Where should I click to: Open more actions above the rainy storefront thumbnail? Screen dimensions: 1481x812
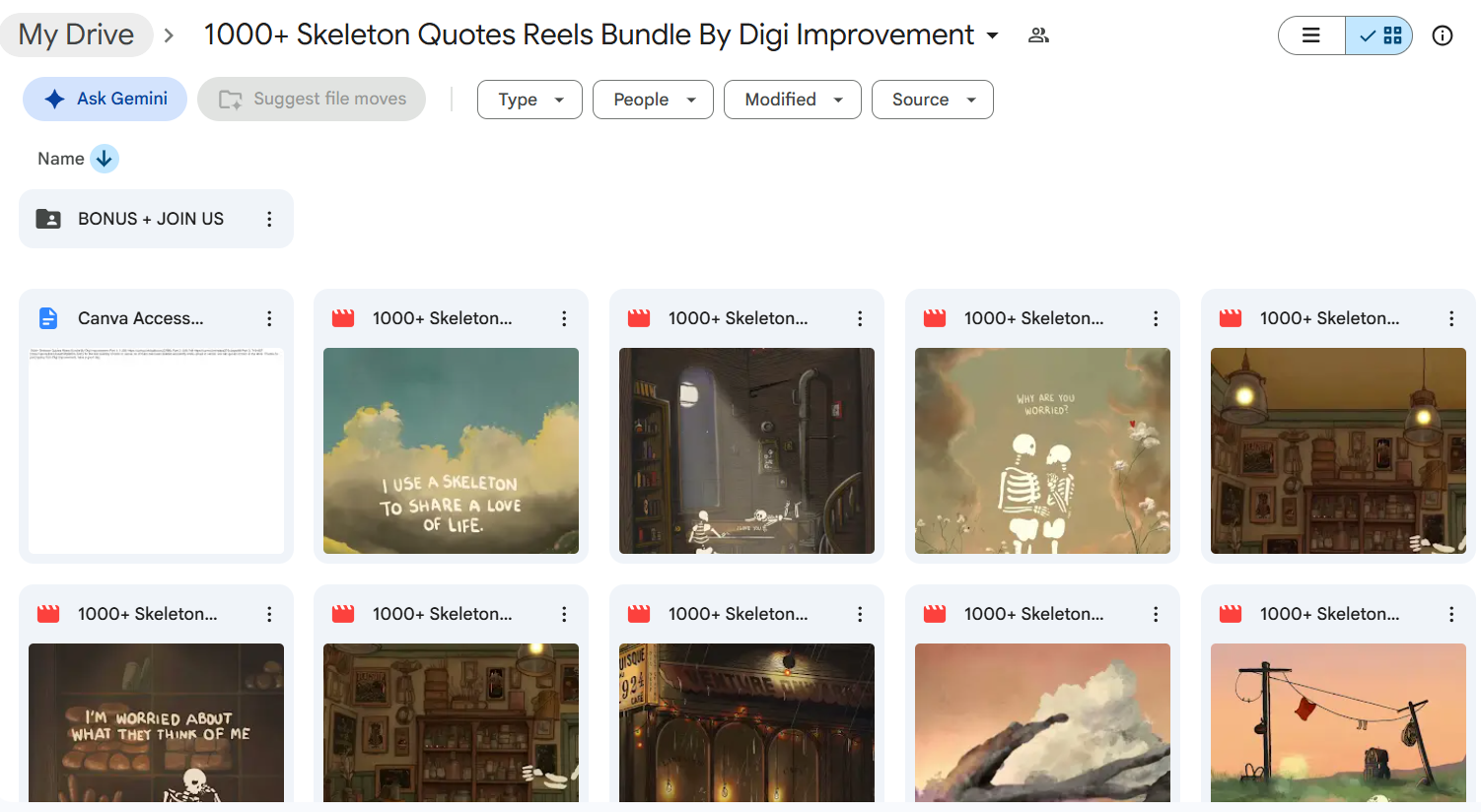click(860, 614)
